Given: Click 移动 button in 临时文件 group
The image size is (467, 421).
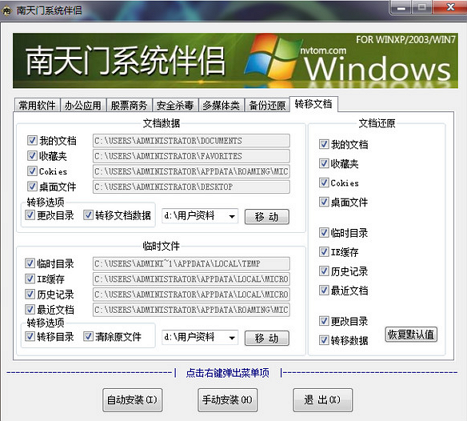Looking at the screenshot, I should [267, 338].
